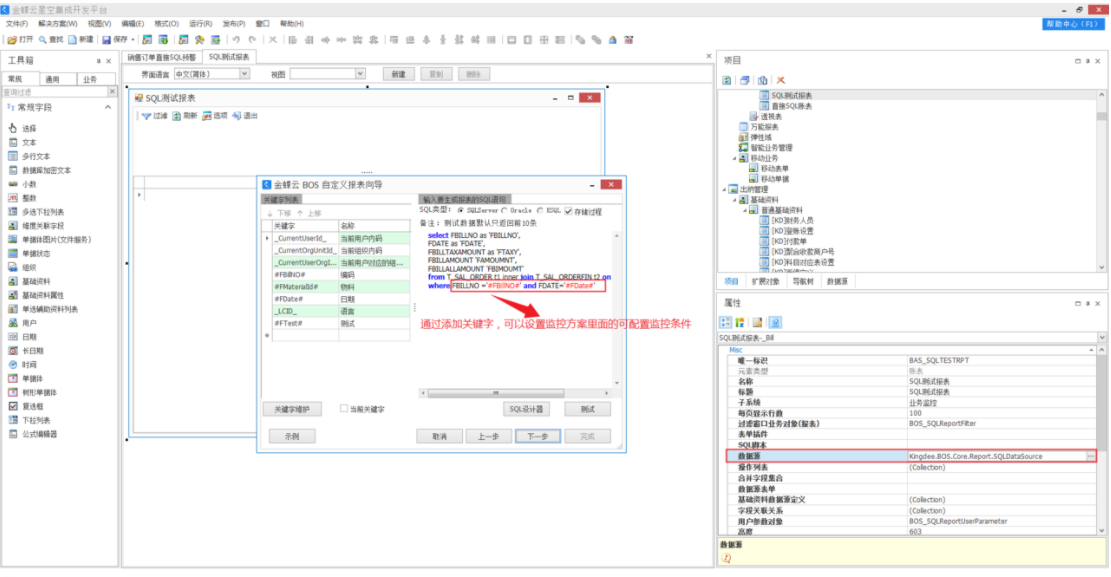Viewport: 1111px width, 577px height.
Task: Click the 取消 cancel button
Action: [x=439, y=436]
